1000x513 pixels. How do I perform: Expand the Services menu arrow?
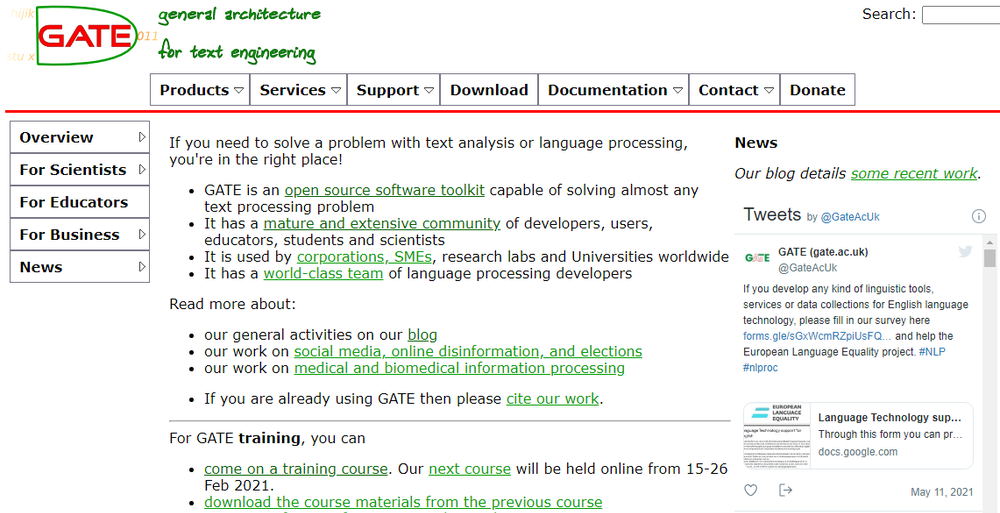(336, 90)
